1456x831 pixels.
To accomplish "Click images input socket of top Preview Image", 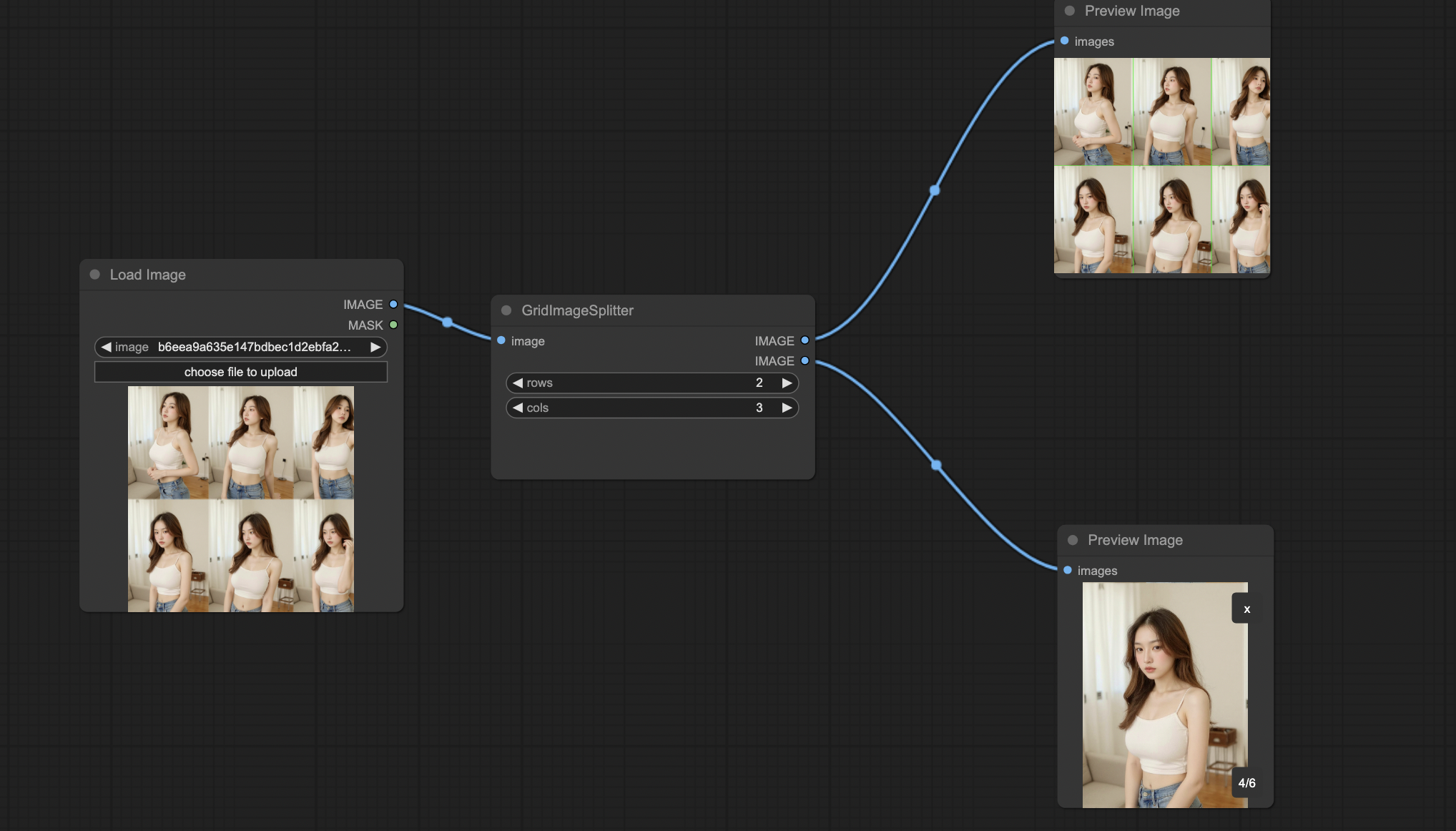I will pyautogui.click(x=1065, y=41).
